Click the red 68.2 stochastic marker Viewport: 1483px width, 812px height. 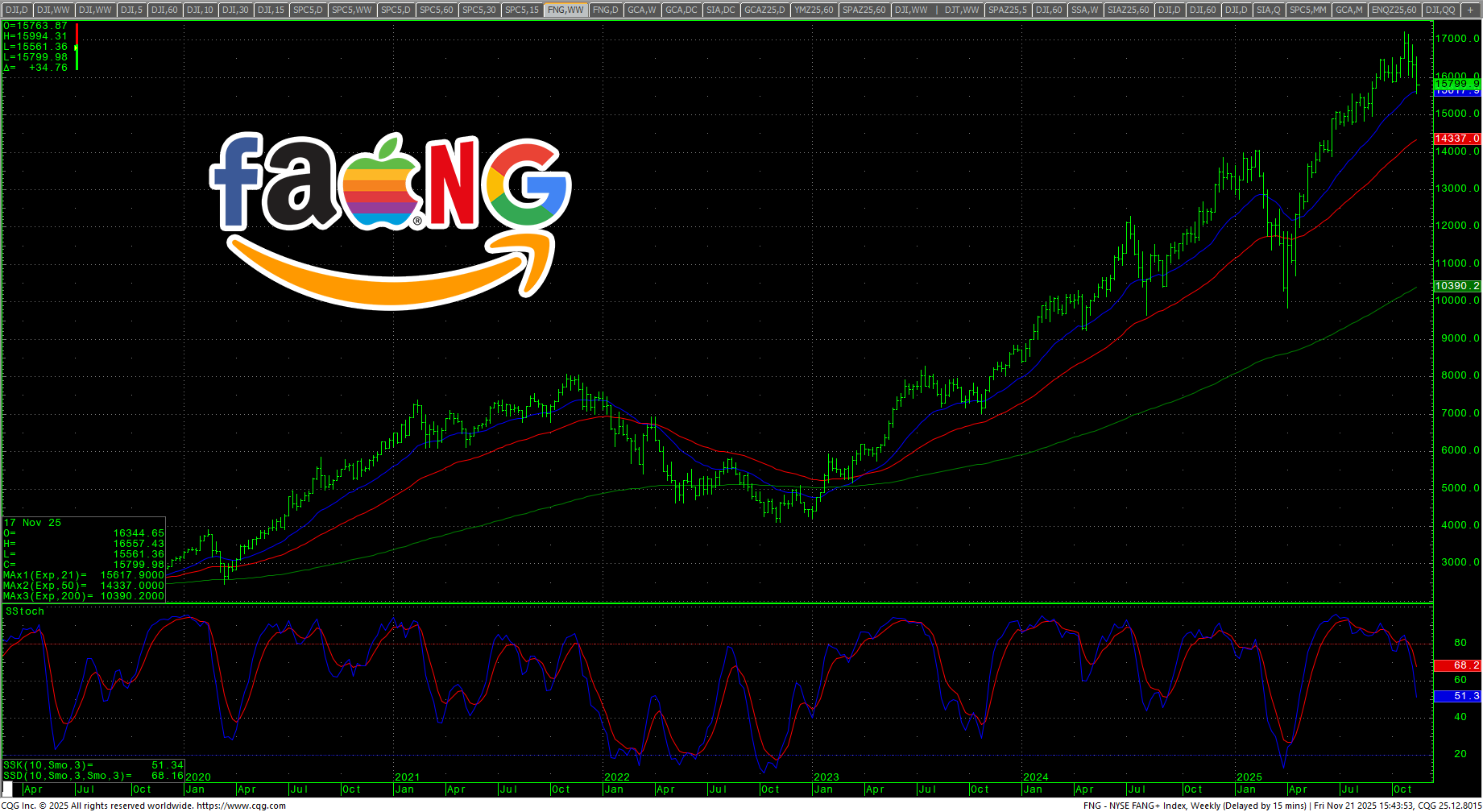1456,665
